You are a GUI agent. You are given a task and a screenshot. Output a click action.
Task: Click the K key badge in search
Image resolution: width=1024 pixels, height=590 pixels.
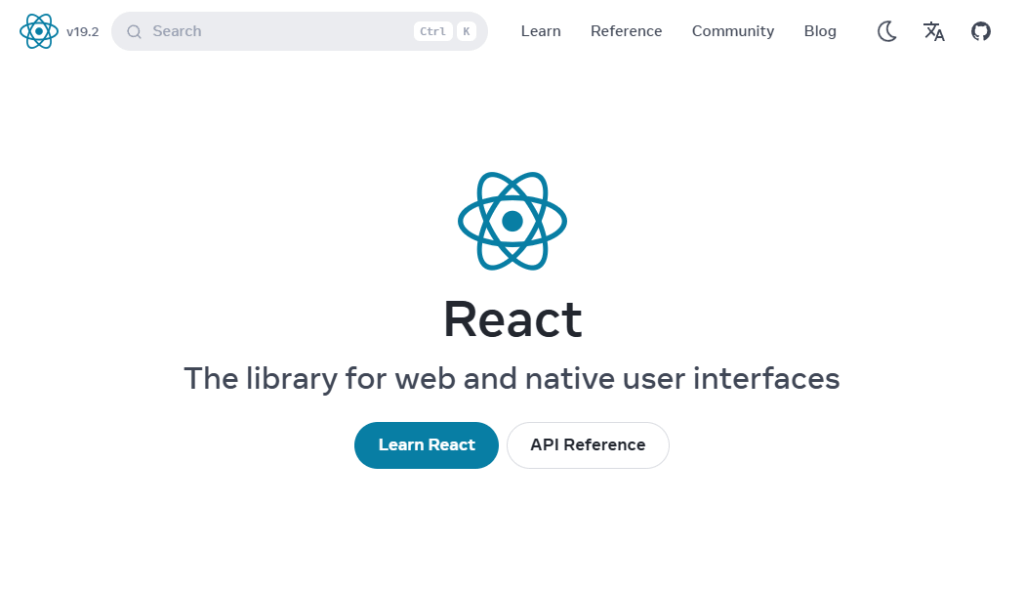point(466,31)
